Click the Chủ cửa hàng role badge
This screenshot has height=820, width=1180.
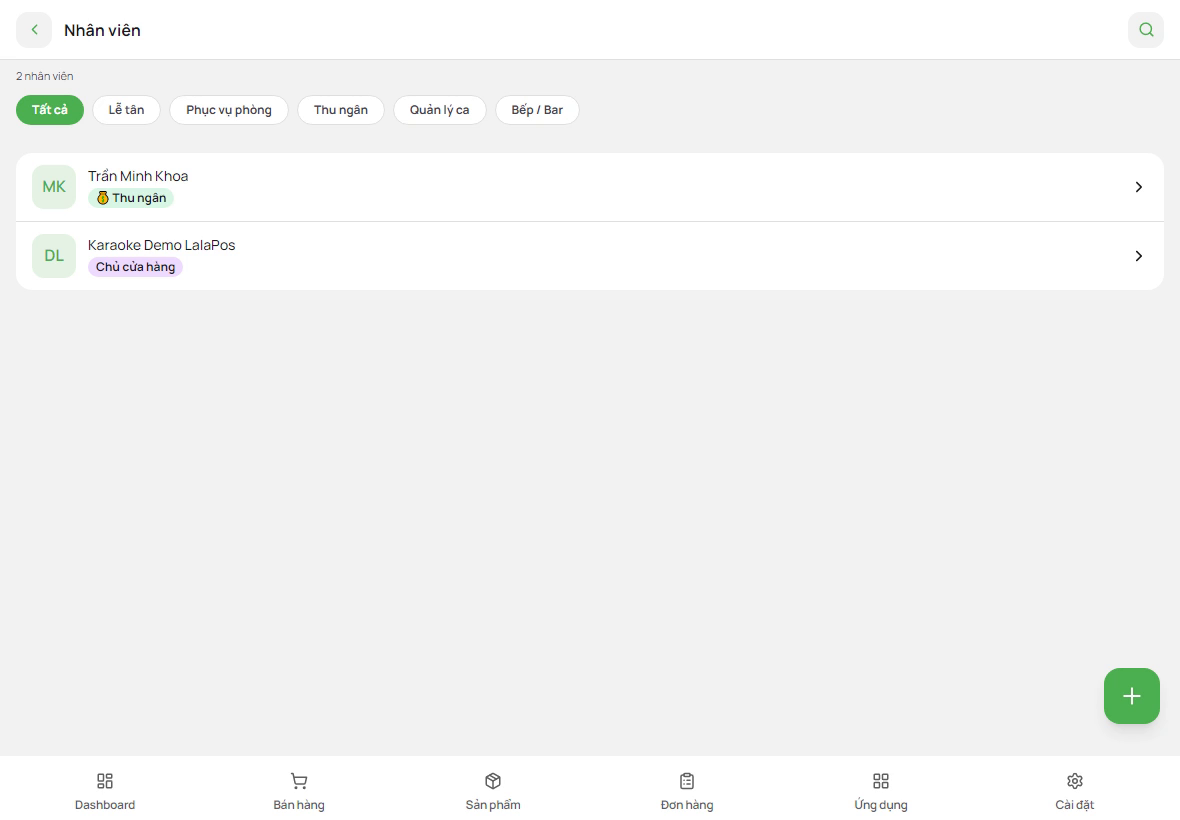(x=135, y=267)
